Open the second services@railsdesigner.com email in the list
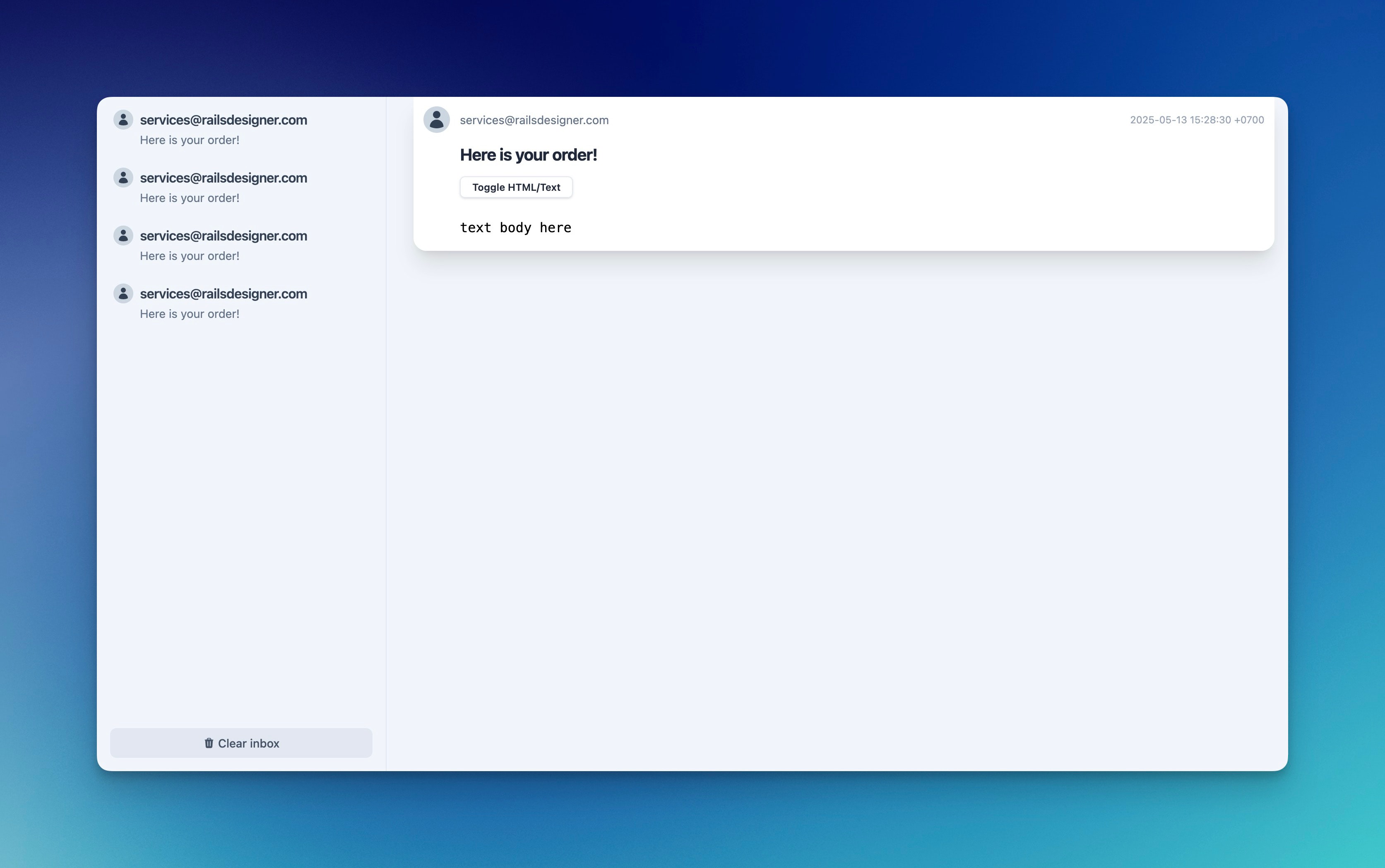Image resolution: width=1385 pixels, height=868 pixels. [241, 187]
